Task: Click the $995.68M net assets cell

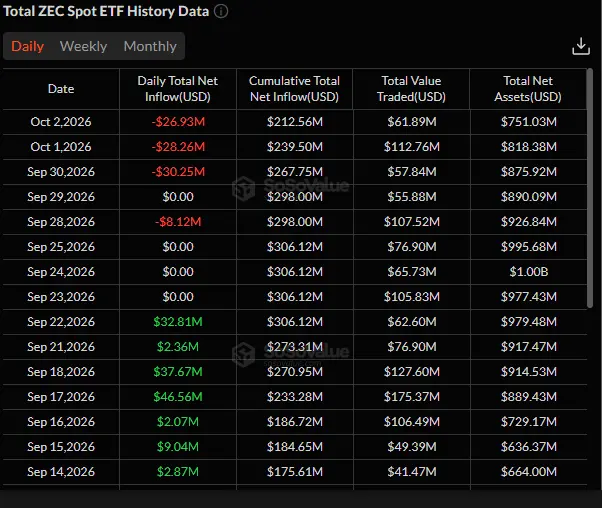Action: point(529,247)
